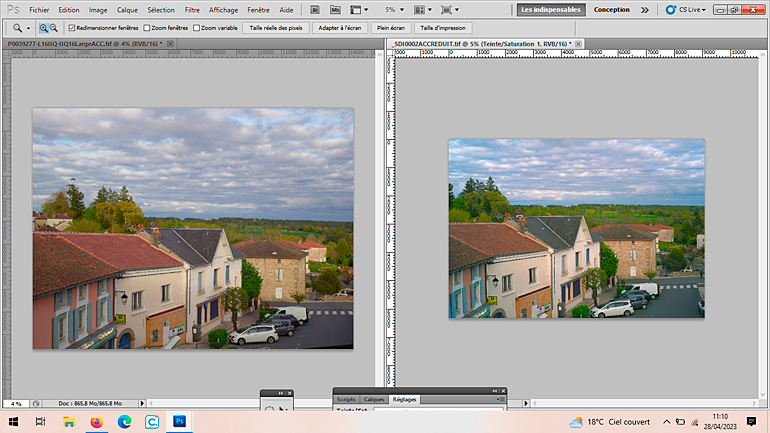Image resolution: width=770 pixels, height=433 pixels.
Task: Switch to the Réglages panel tab
Action: pos(404,400)
